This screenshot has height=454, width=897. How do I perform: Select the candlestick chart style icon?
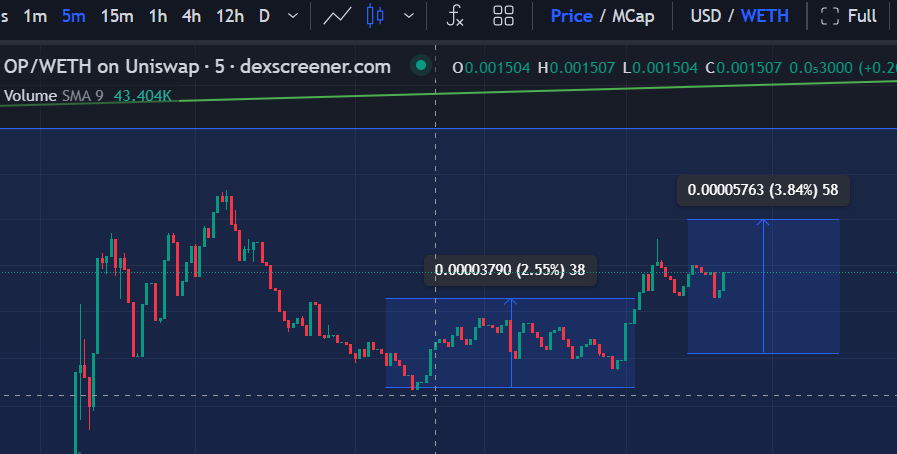pos(375,16)
